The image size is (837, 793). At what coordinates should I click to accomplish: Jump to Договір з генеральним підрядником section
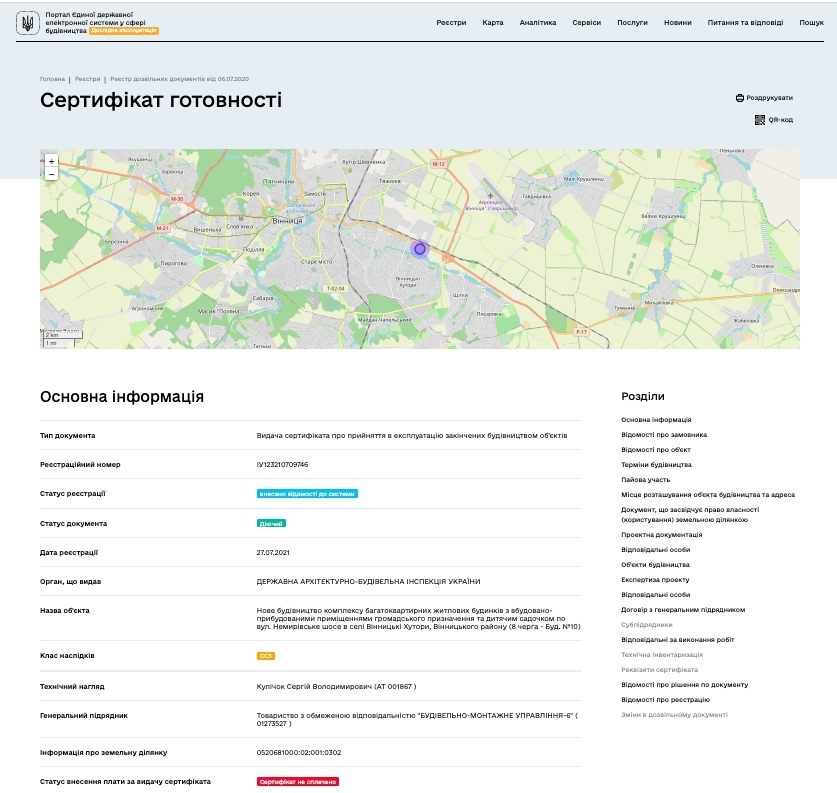pos(683,609)
